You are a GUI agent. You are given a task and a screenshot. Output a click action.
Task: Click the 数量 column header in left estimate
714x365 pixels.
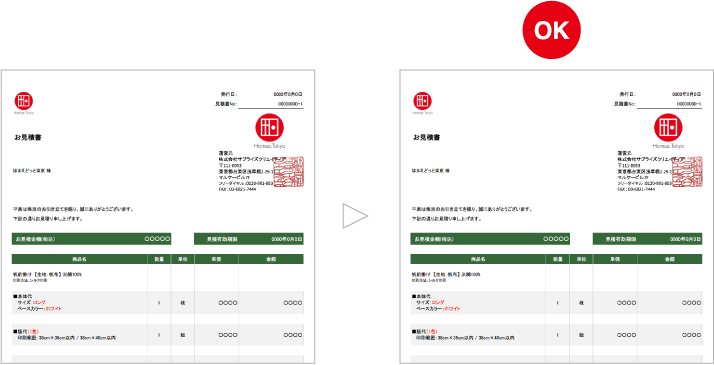point(159,259)
